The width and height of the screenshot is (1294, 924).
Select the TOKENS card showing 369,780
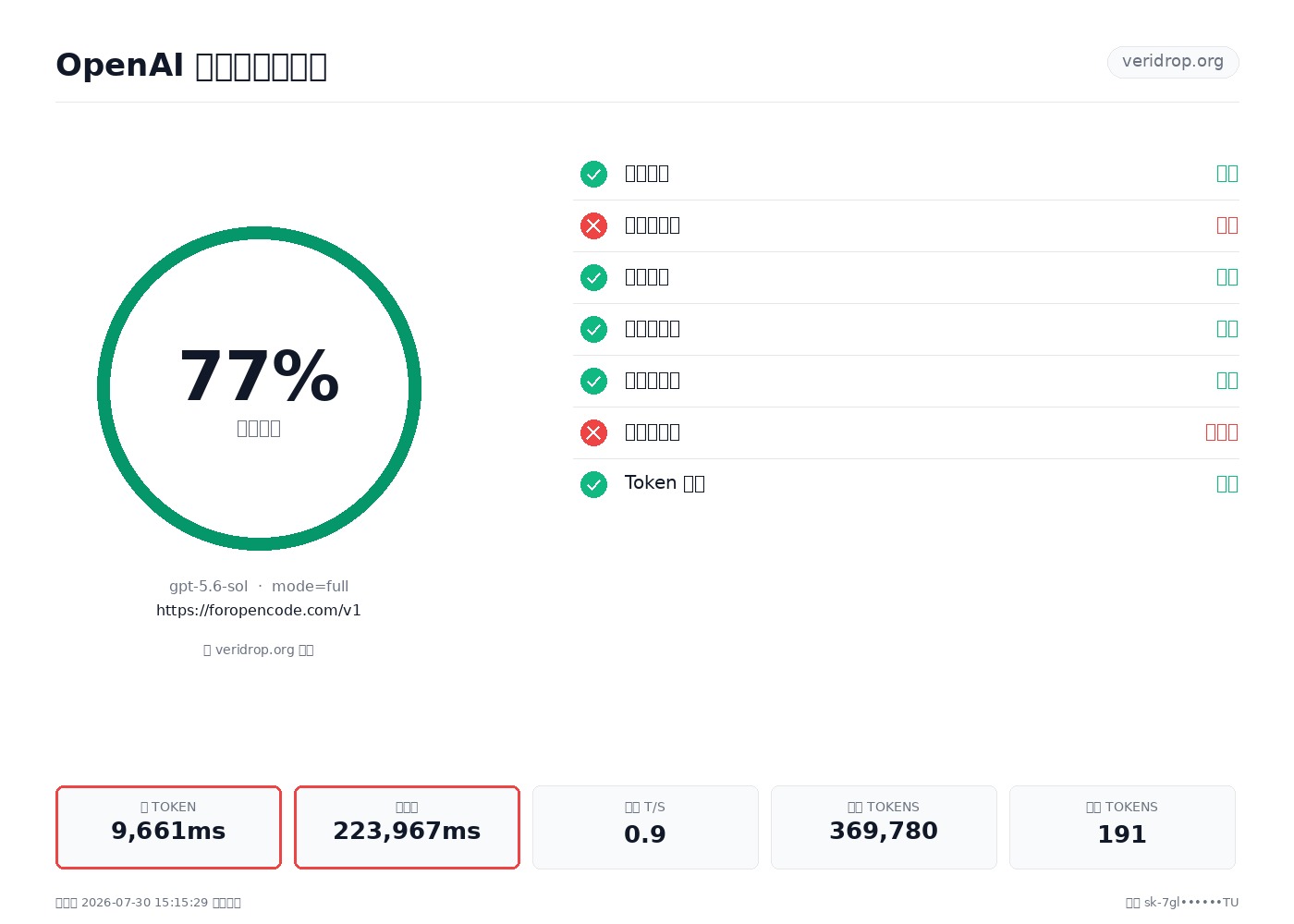pyautogui.click(x=884, y=827)
